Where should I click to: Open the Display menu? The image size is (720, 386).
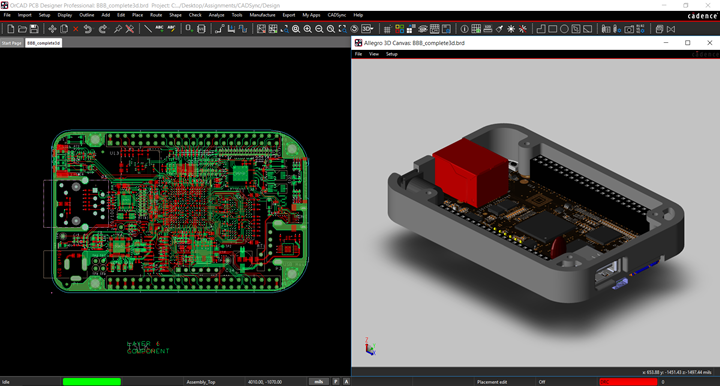point(65,15)
